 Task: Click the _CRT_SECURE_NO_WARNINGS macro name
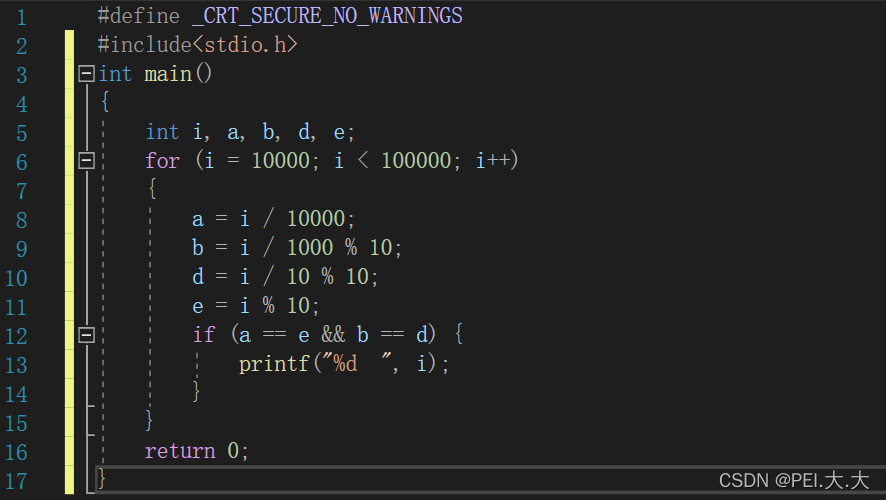(x=327, y=16)
